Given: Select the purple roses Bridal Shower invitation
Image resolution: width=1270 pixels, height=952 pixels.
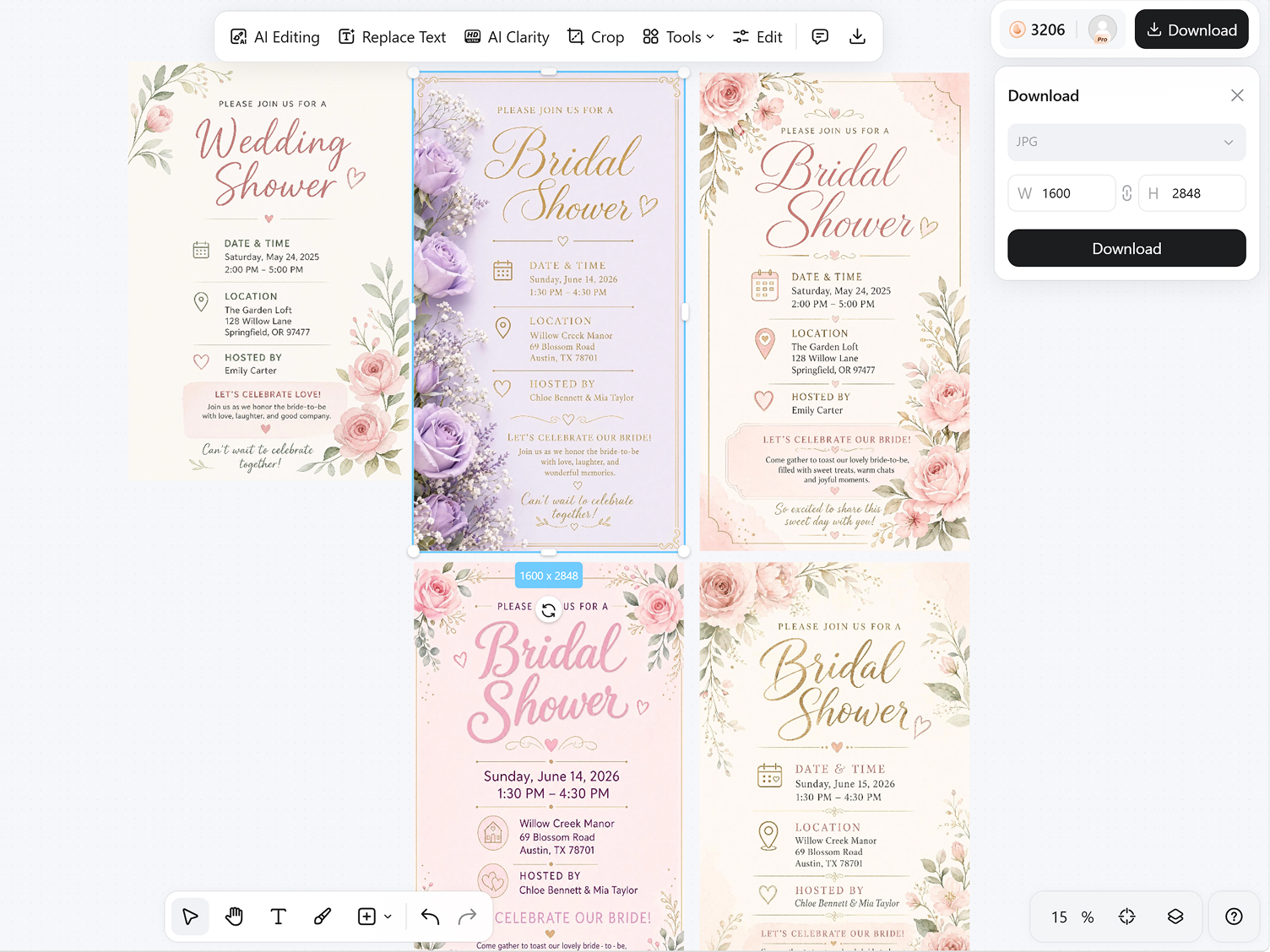Looking at the screenshot, I should click(x=549, y=311).
